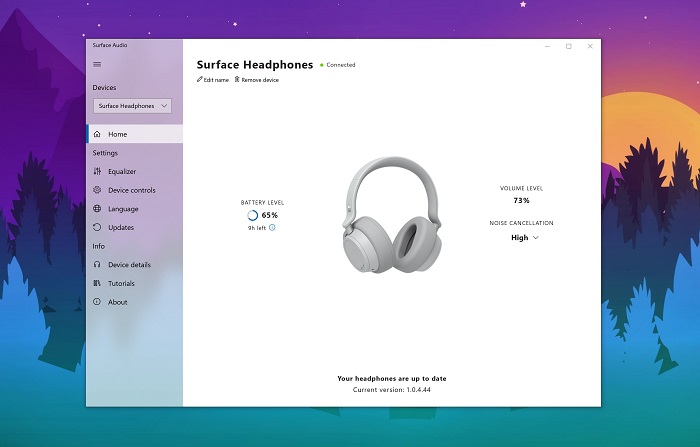Click the Language globe icon
The width and height of the screenshot is (700, 447).
(x=97, y=209)
